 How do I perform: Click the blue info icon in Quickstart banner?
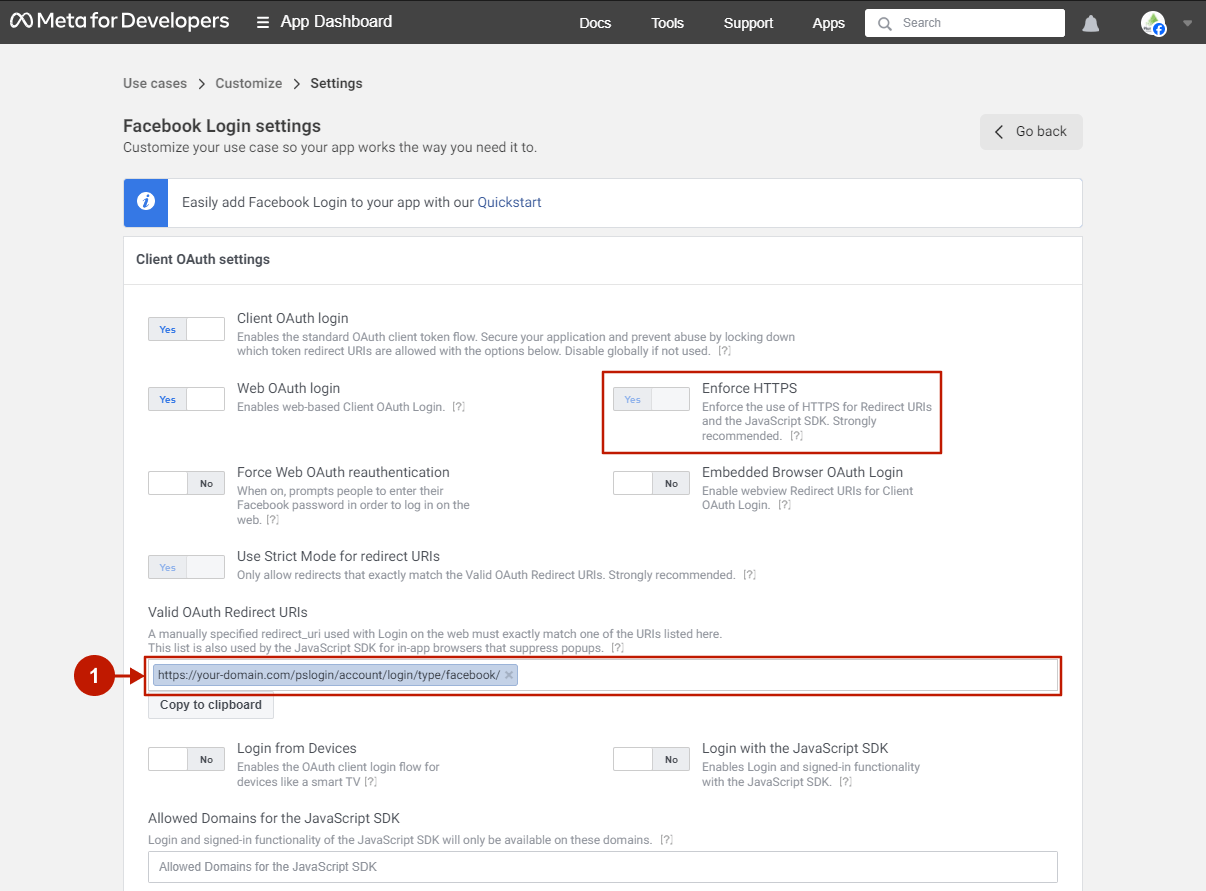pos(146,202)
